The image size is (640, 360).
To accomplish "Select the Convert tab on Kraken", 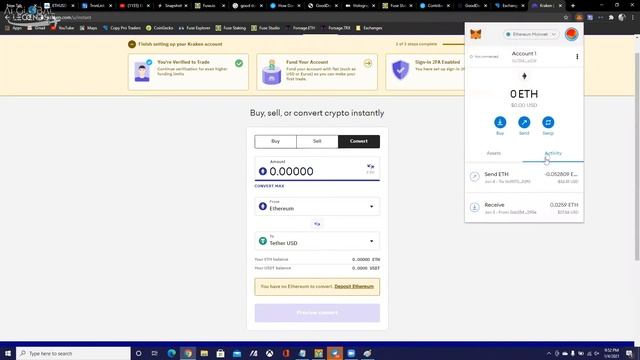I will click(x=359, y=141).
